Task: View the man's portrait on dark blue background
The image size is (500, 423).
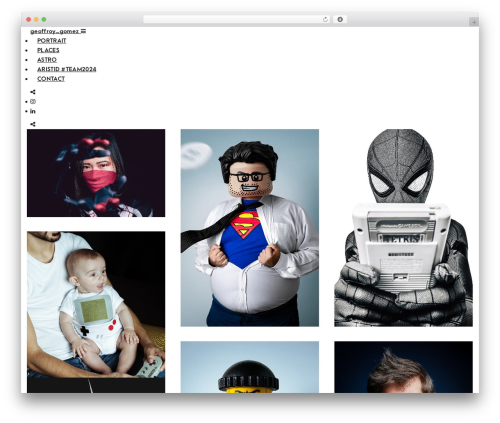Action: tap(403, 367)
